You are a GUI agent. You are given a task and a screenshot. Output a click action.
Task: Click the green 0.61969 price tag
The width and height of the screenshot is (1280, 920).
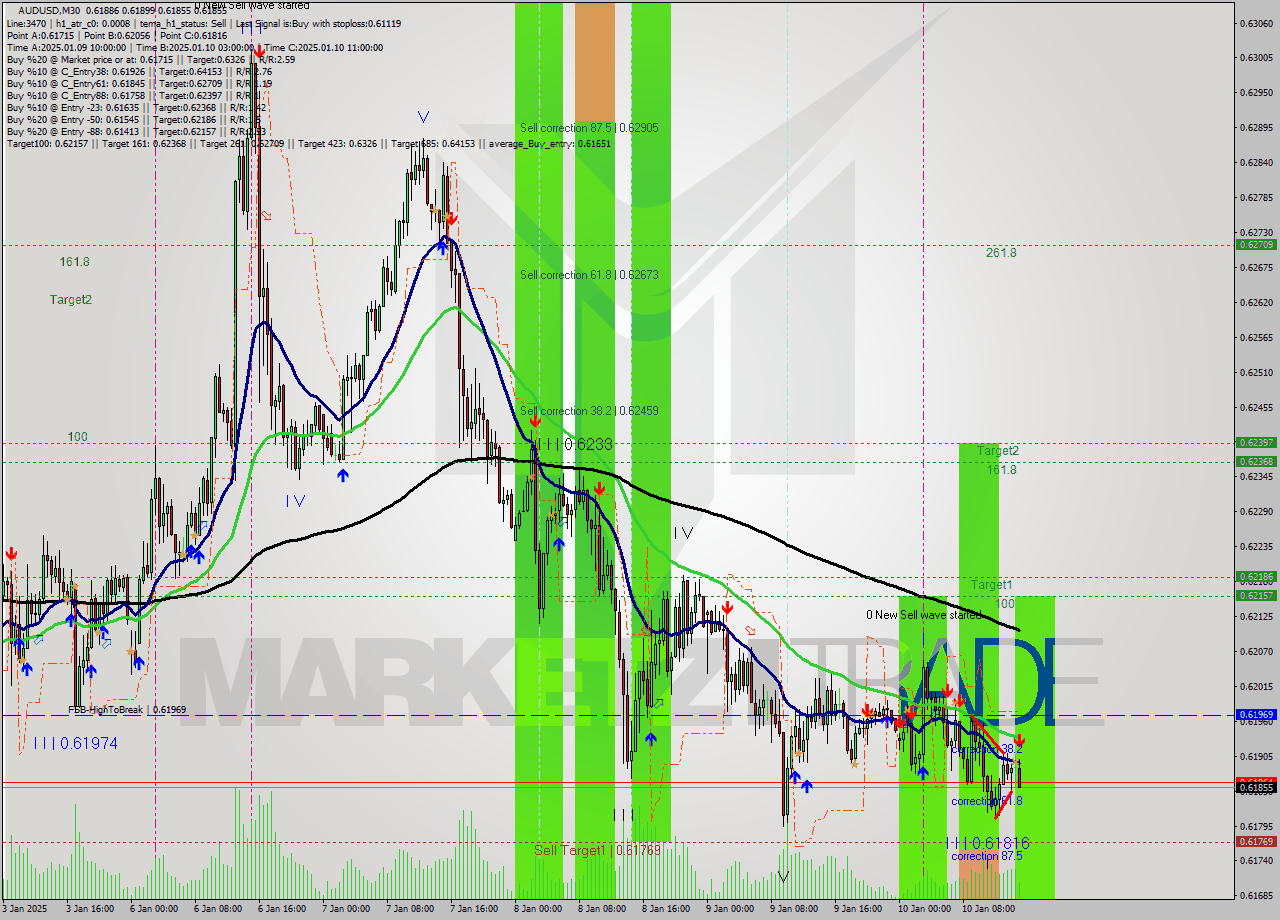(x=1256, y=715)
